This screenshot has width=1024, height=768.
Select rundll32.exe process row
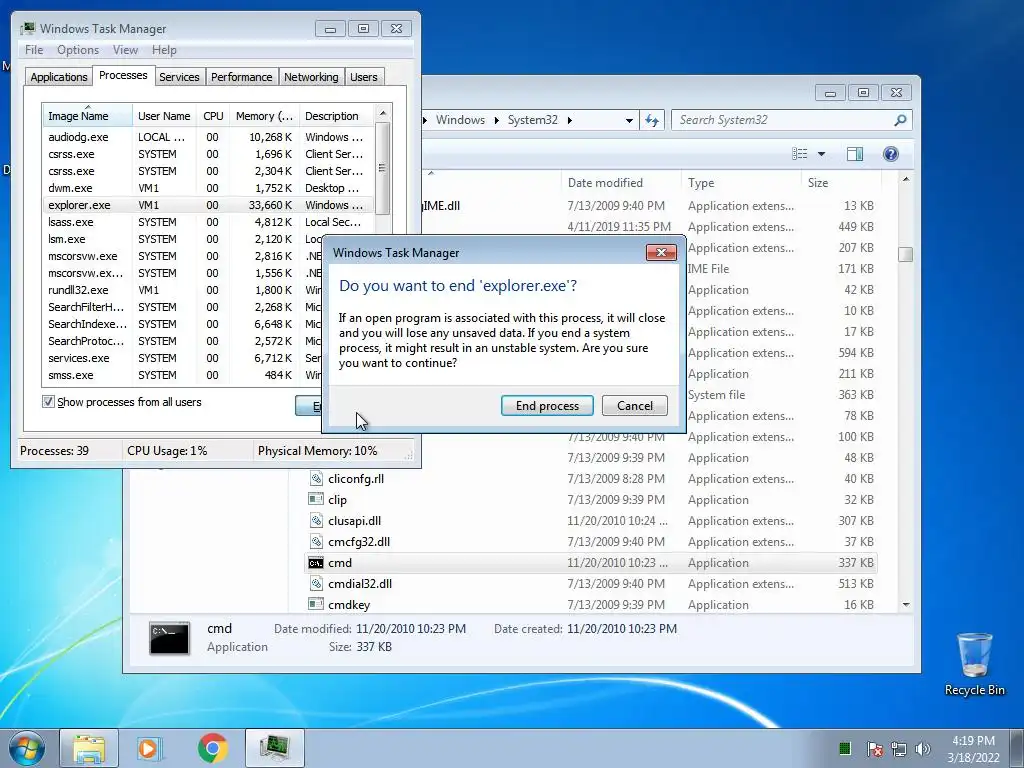[x=183, y=290]
